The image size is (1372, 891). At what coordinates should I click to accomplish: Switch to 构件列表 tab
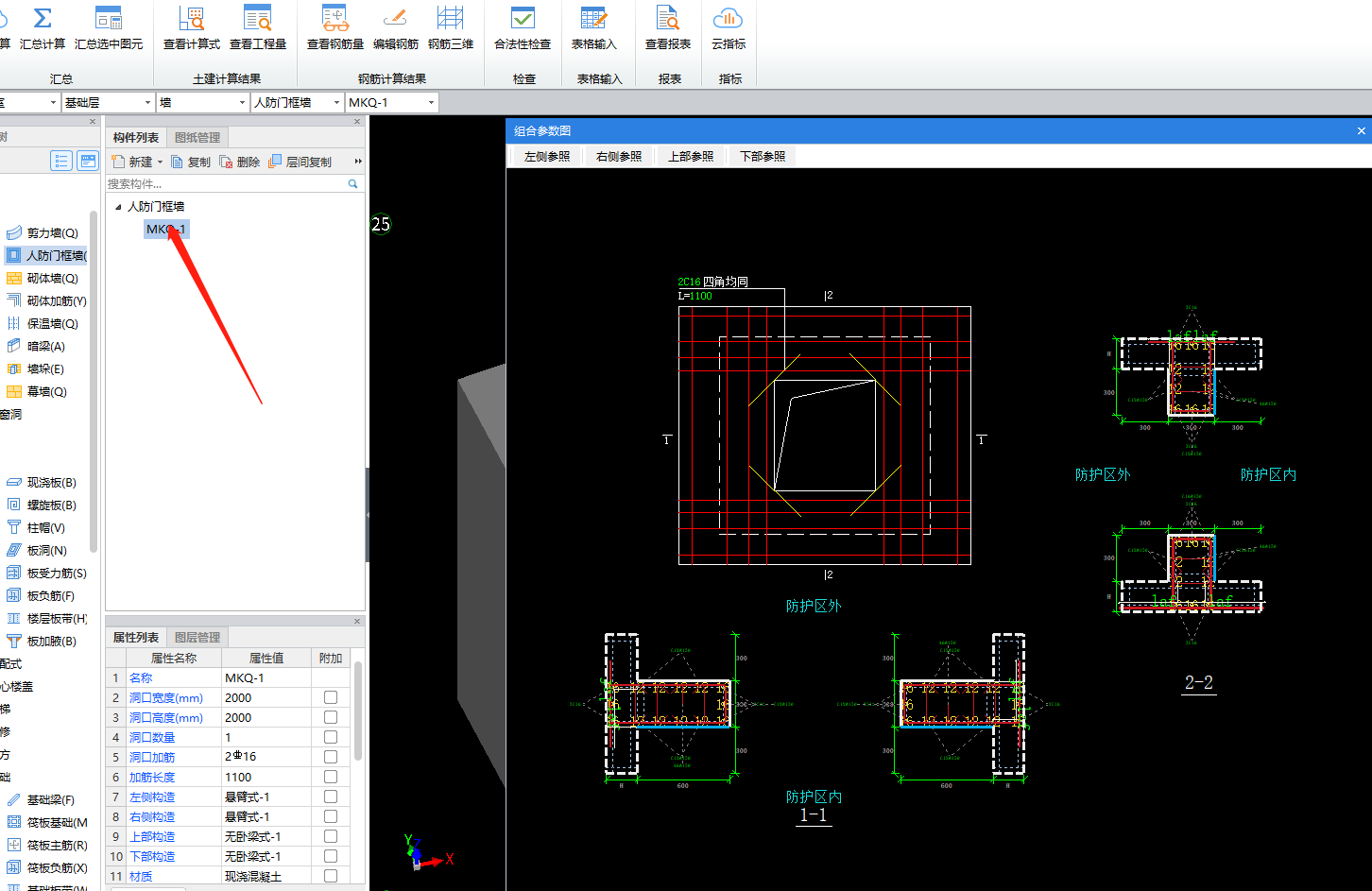point(136,138)
